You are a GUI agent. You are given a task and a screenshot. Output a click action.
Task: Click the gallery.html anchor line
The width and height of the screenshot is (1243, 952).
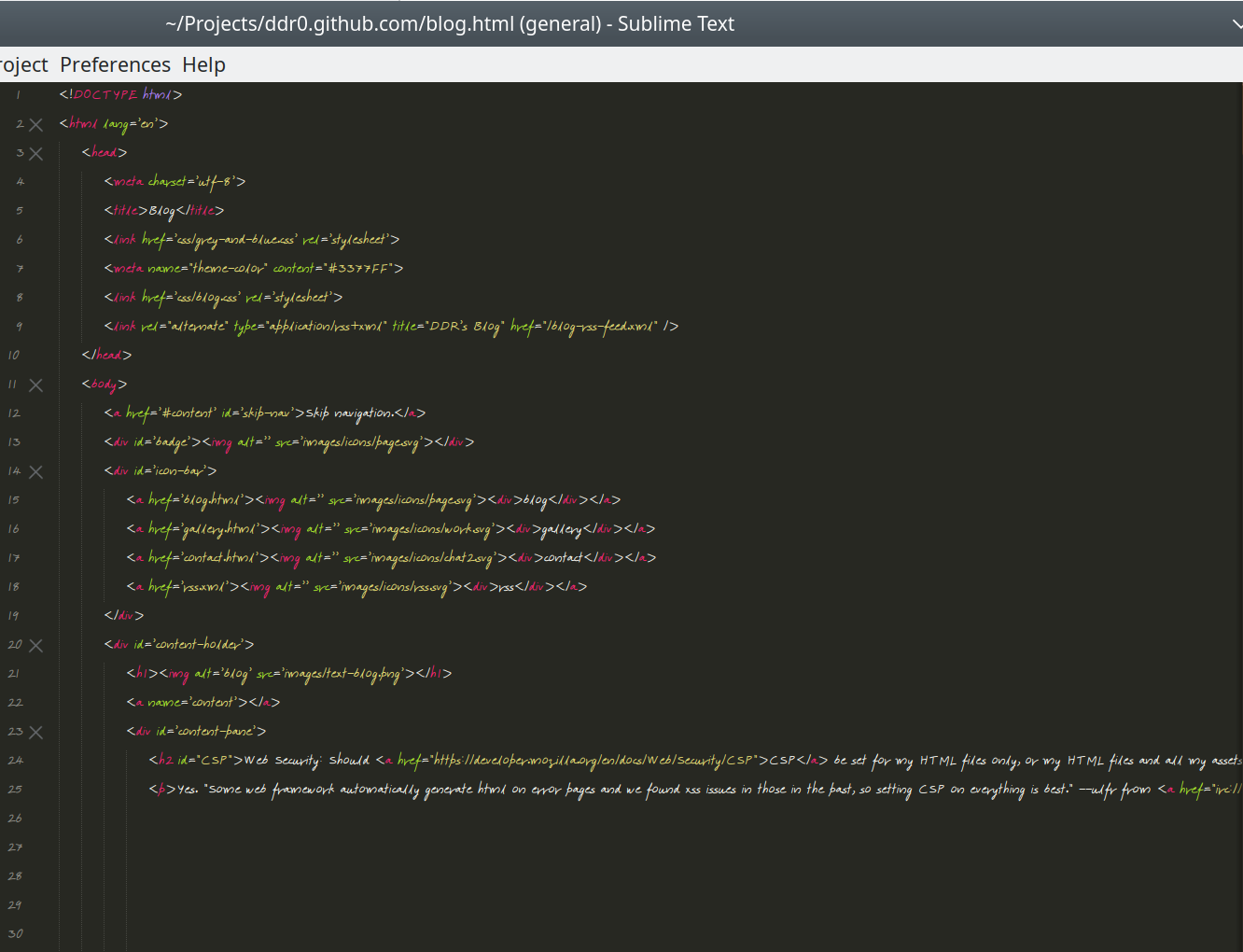[x=391, y=528]
